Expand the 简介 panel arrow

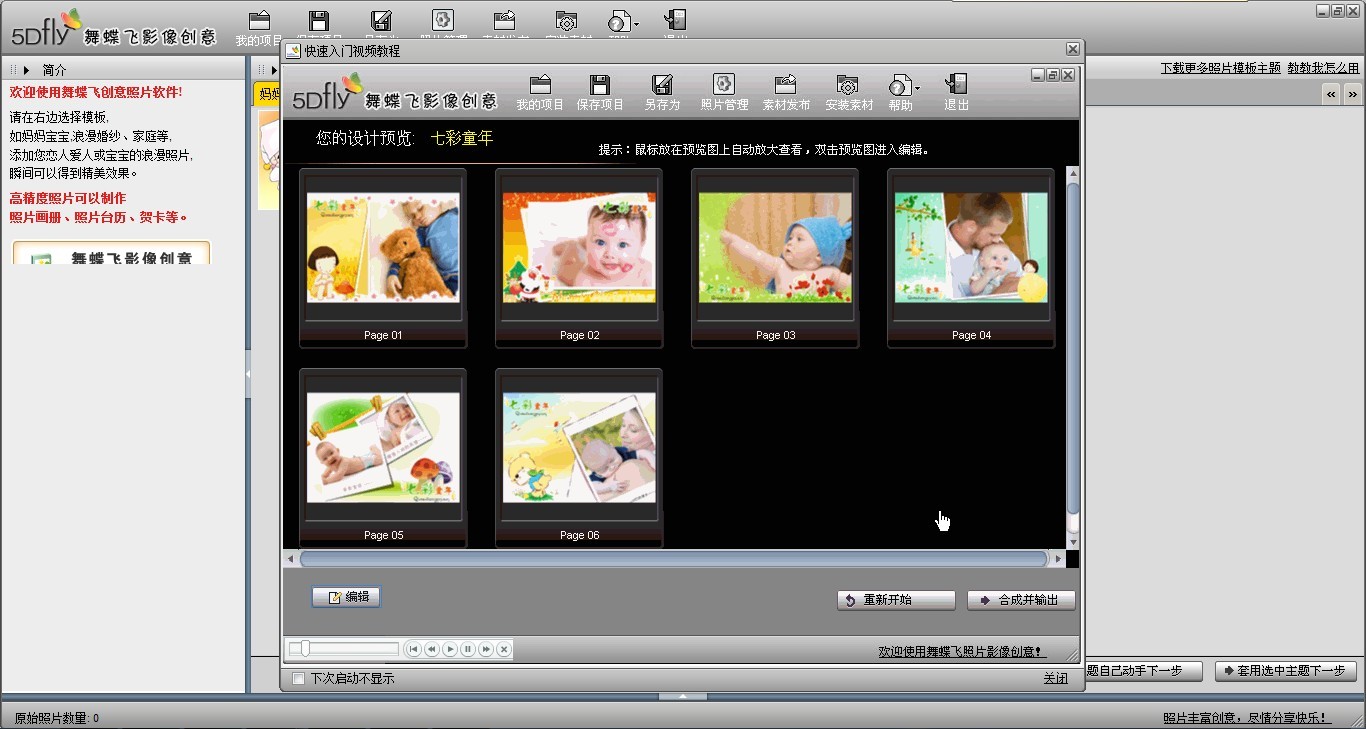point(27,70)
